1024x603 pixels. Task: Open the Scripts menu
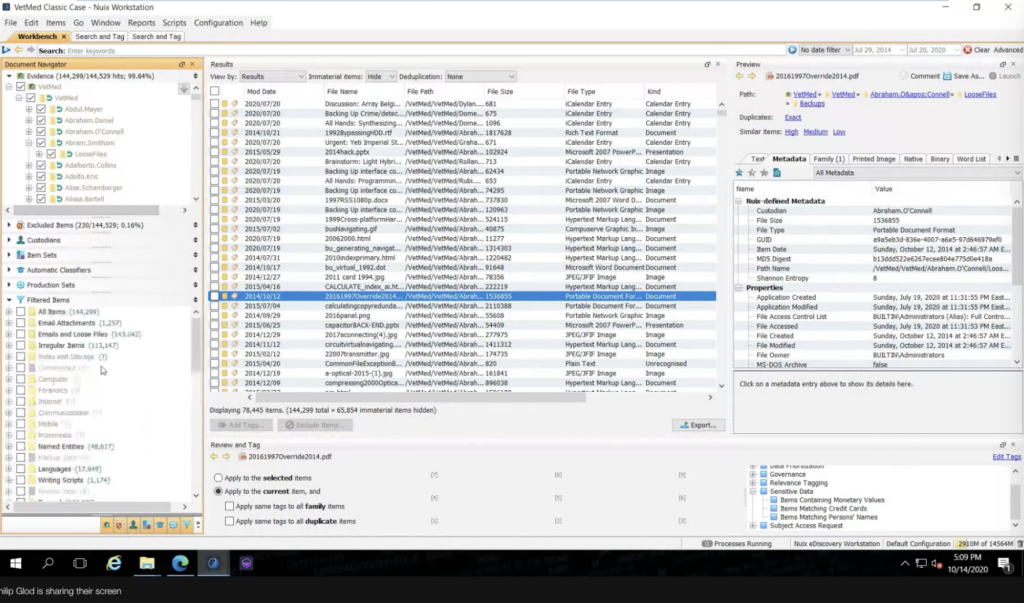(174, 22)
